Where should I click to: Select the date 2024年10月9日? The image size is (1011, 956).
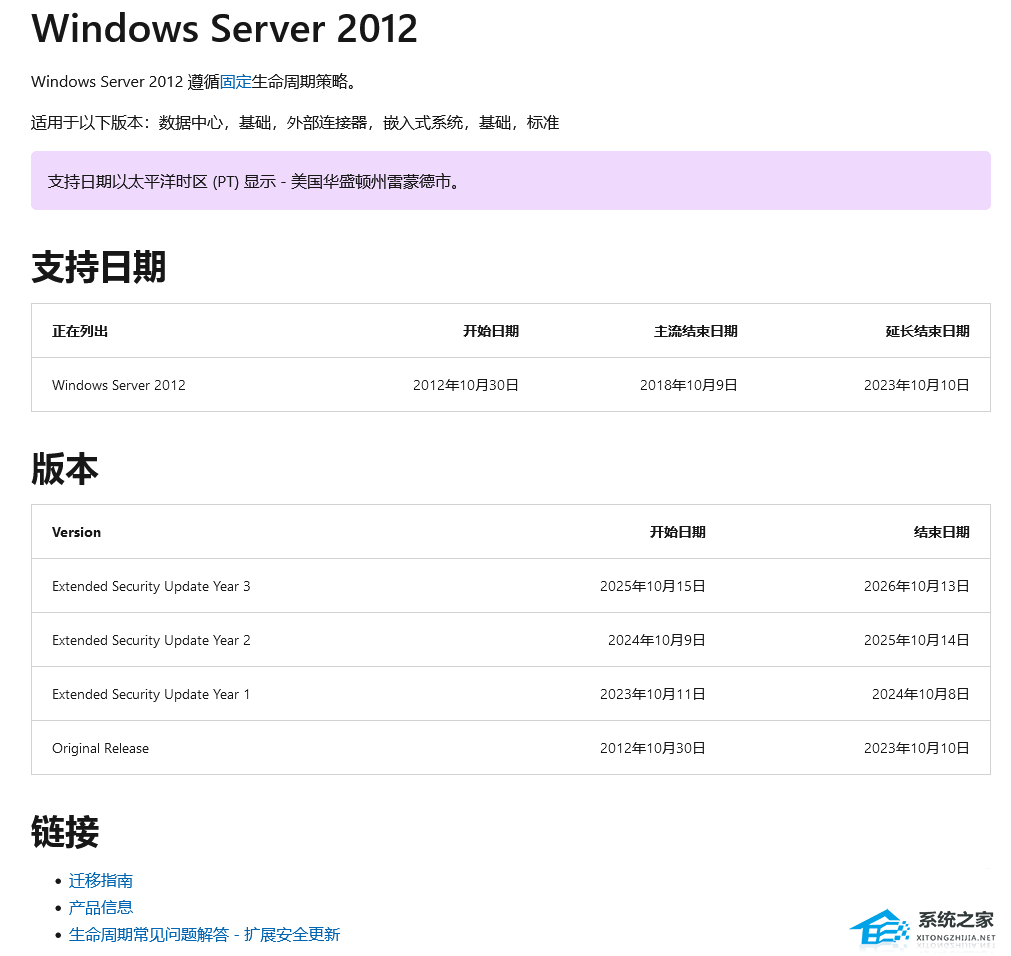point(656,641)
